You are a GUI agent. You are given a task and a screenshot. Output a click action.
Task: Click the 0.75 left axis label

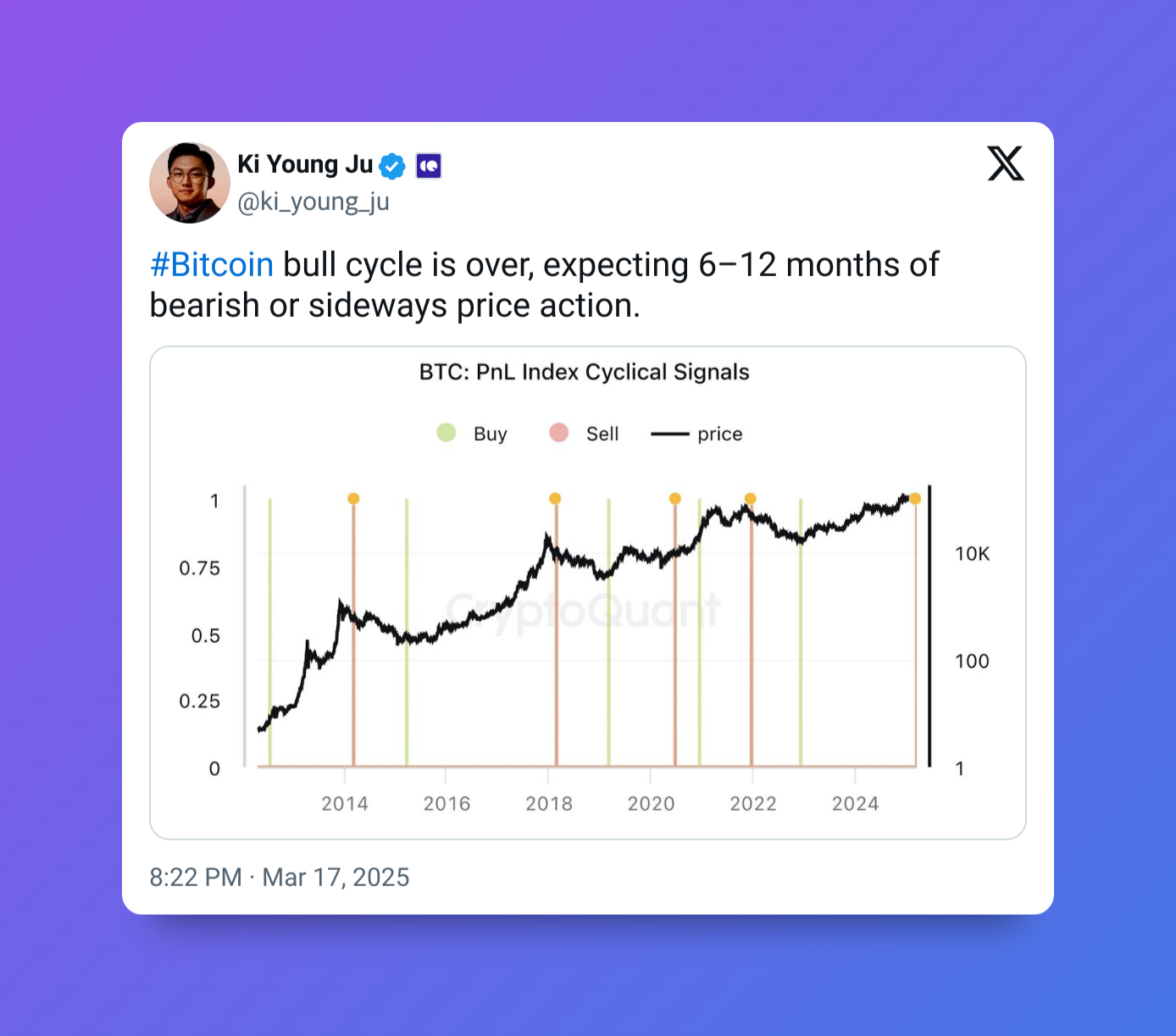coord(199,568)
